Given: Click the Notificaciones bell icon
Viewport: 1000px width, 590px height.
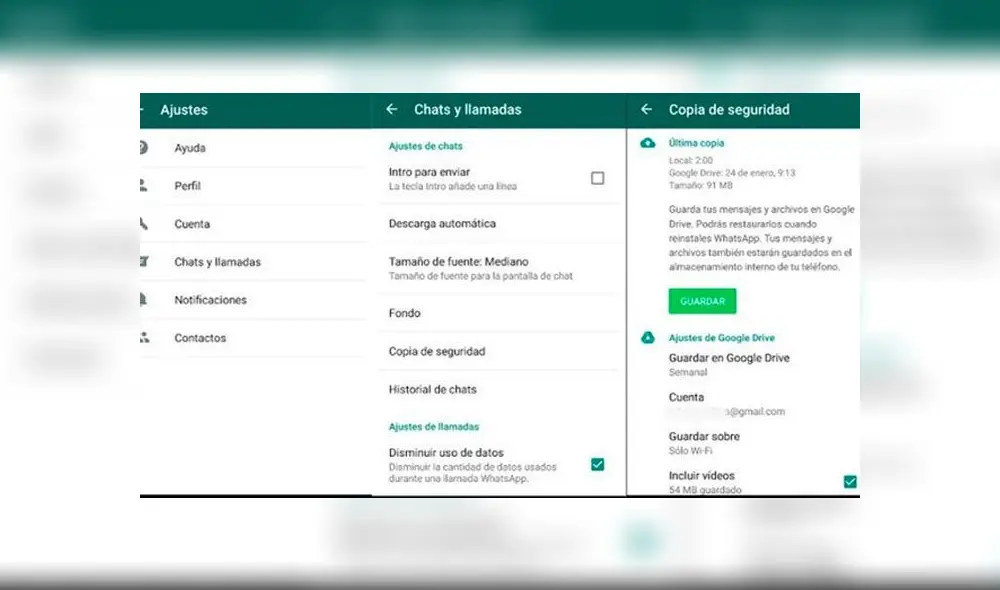Looking at the screenshot, I should [x=145, y=300].
